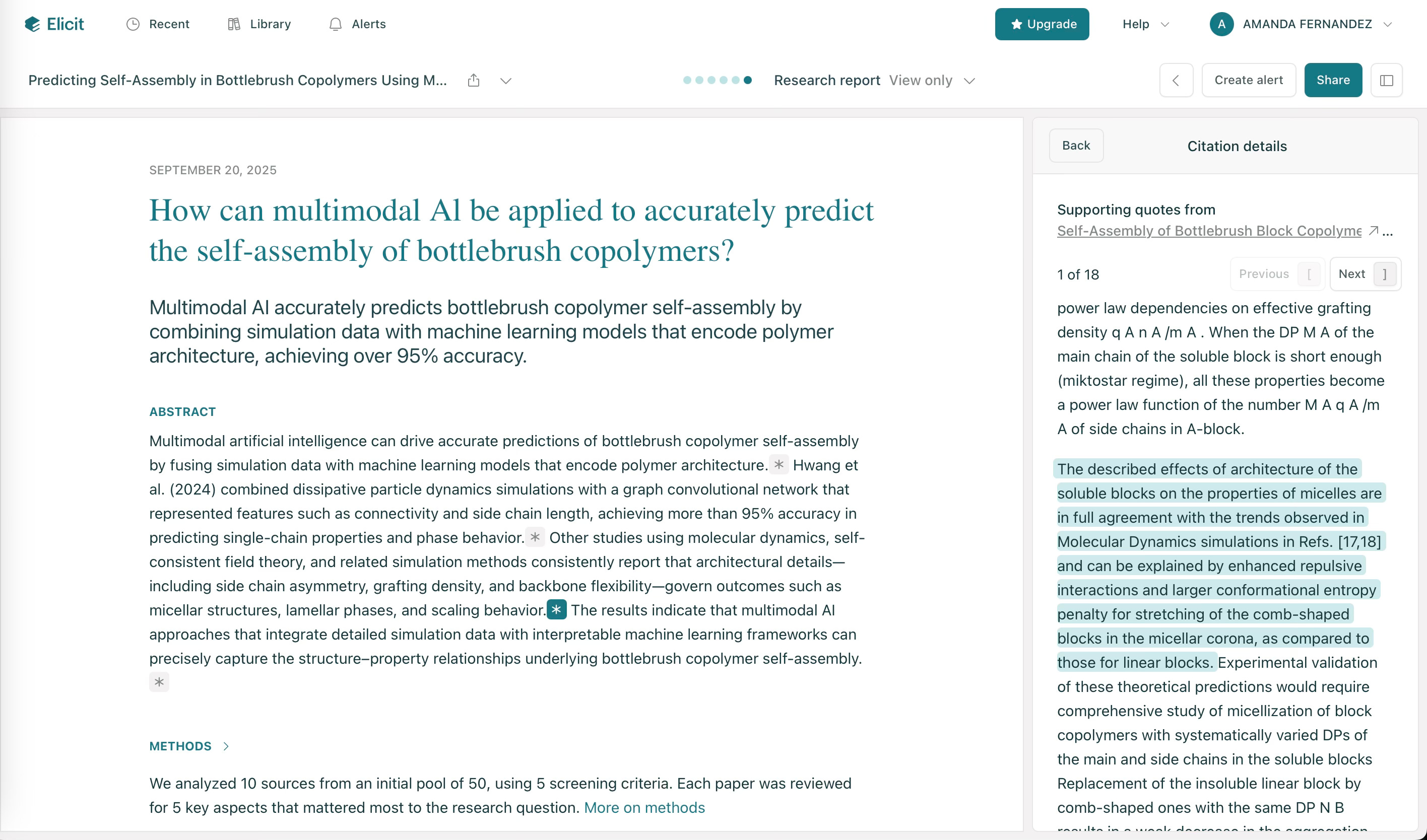This screenshot has width=1427, height=840.
Task: Open the 'More on methods' link
Action: coord(644,807)
